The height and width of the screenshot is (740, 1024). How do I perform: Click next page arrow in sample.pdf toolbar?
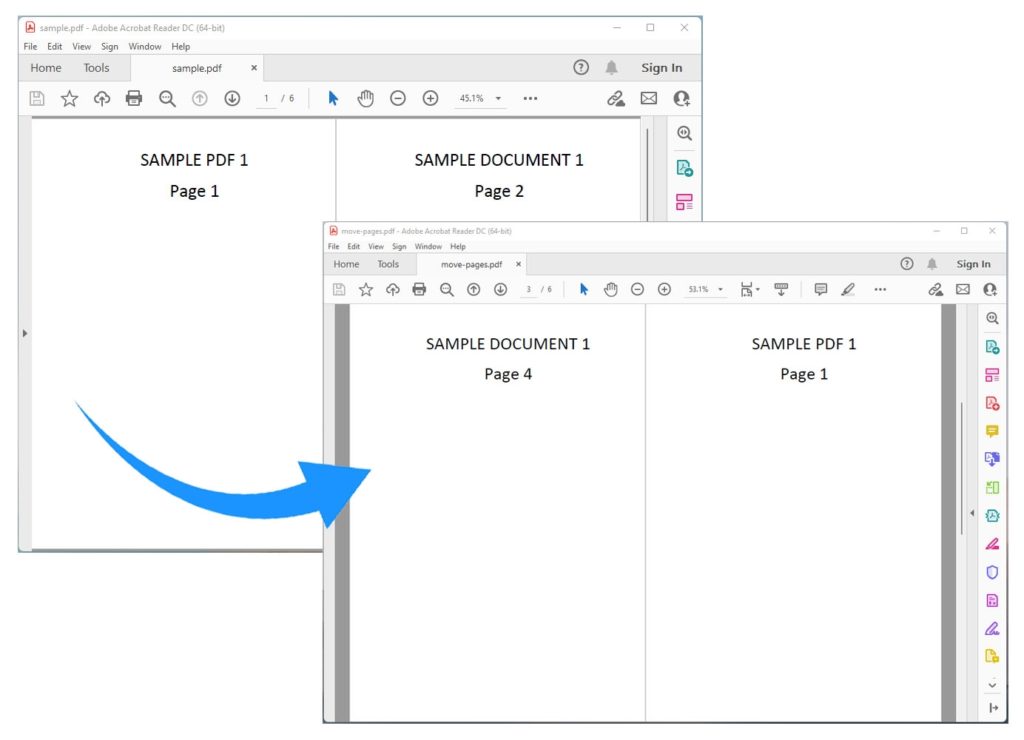[232, 98]
